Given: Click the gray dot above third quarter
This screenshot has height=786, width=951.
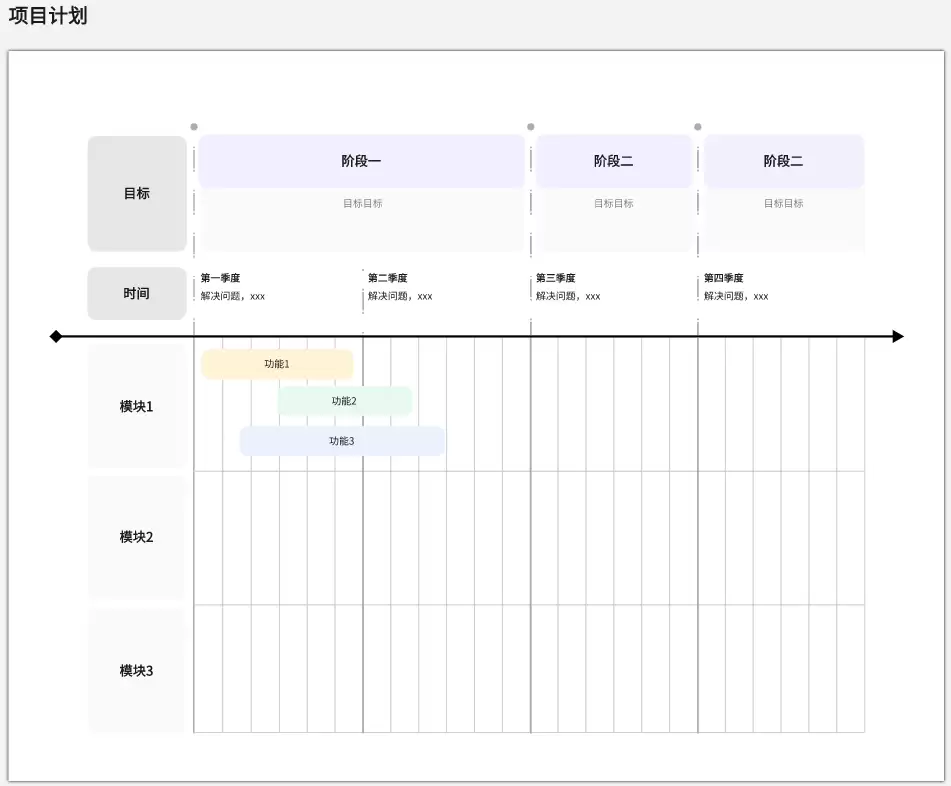Looking at the screenshot, I should [x=531, y=127].
